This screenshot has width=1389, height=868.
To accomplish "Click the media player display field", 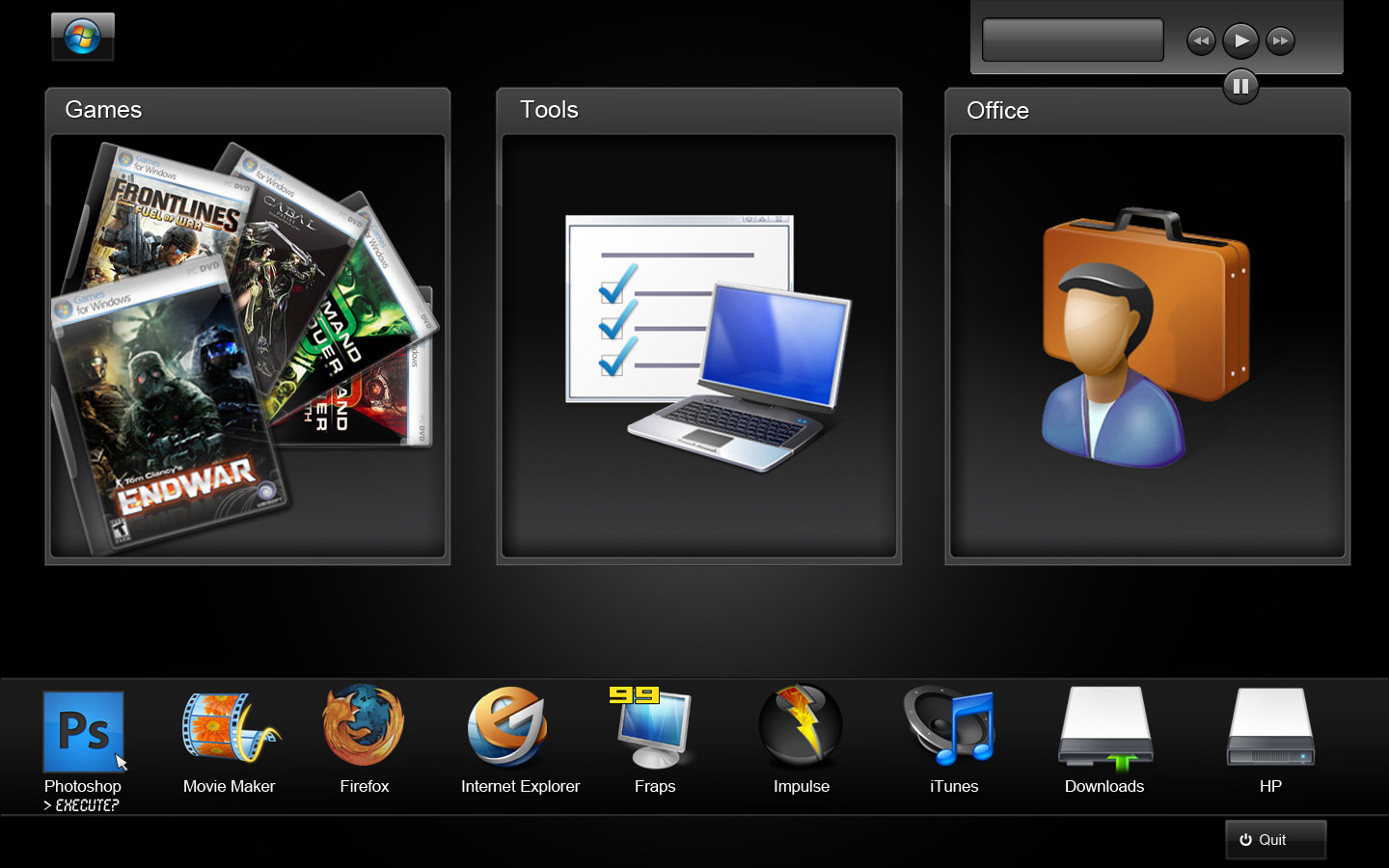I will pyautogui.click(x=1073, y=41).
